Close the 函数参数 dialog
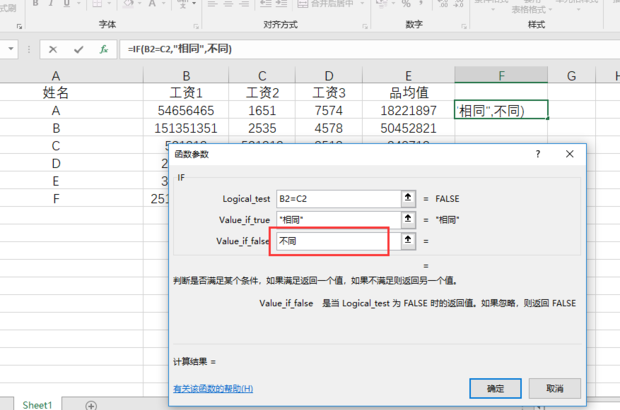This screenshot has width=620, height=410. (x=569, y=154)
